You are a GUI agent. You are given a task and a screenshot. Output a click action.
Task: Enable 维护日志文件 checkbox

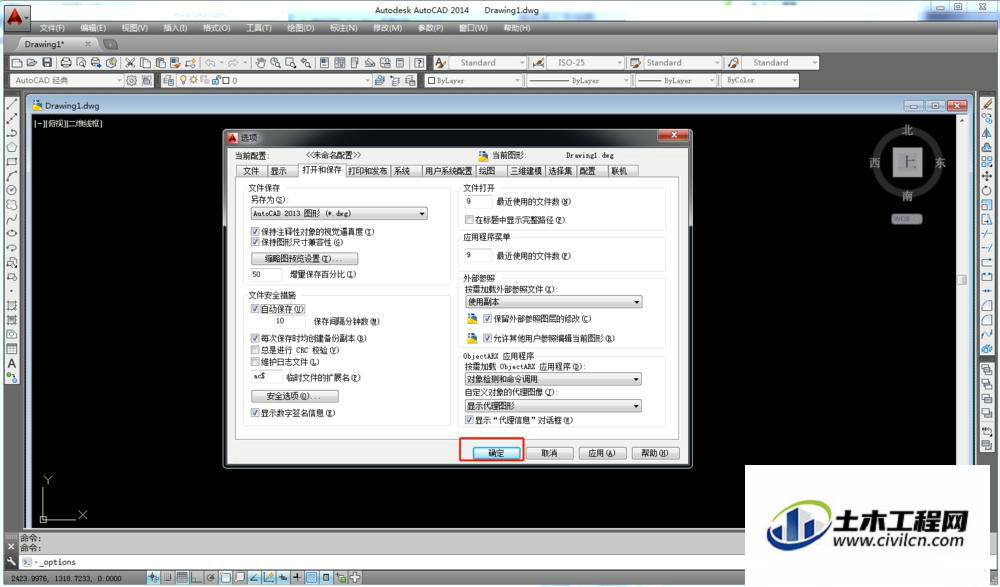click(255, 362)
